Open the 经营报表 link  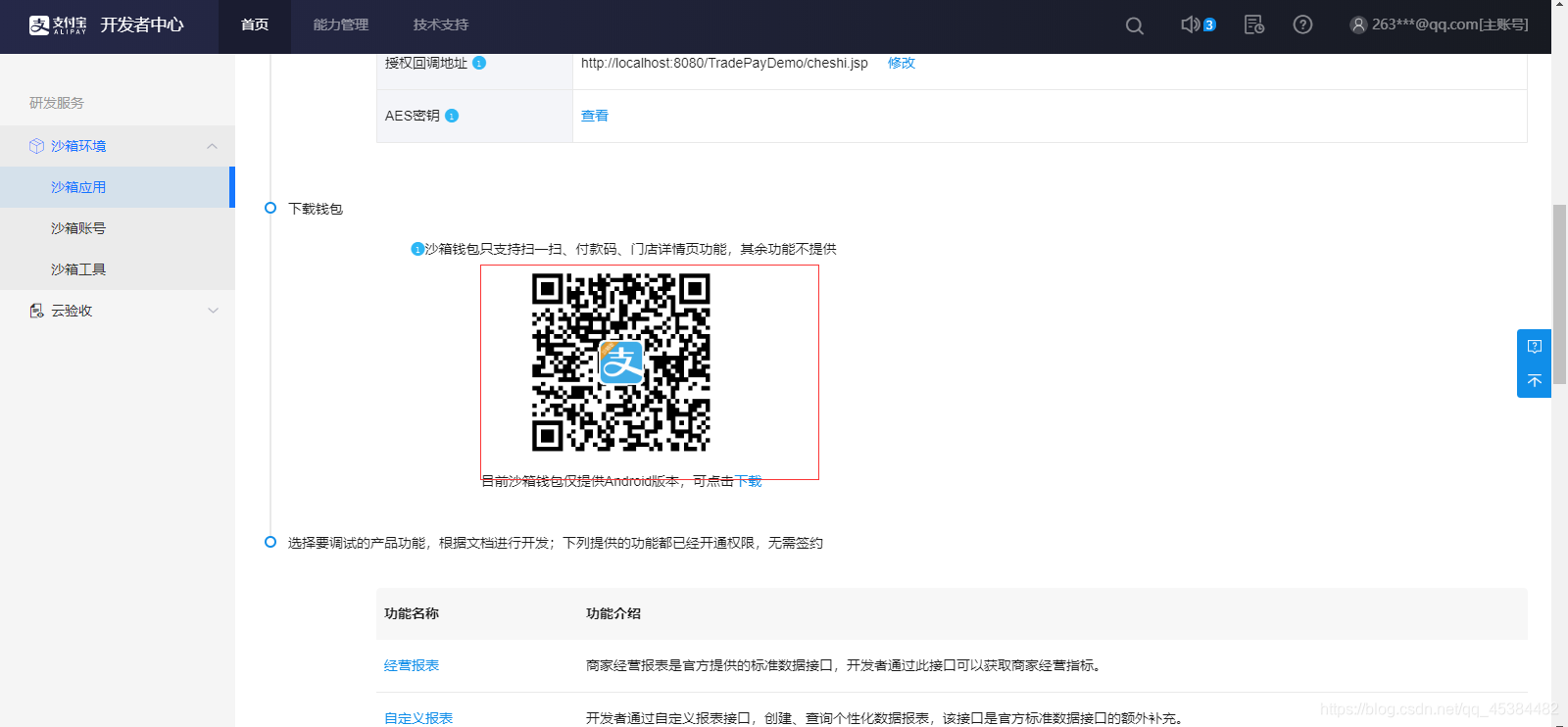tap(412, 665)
